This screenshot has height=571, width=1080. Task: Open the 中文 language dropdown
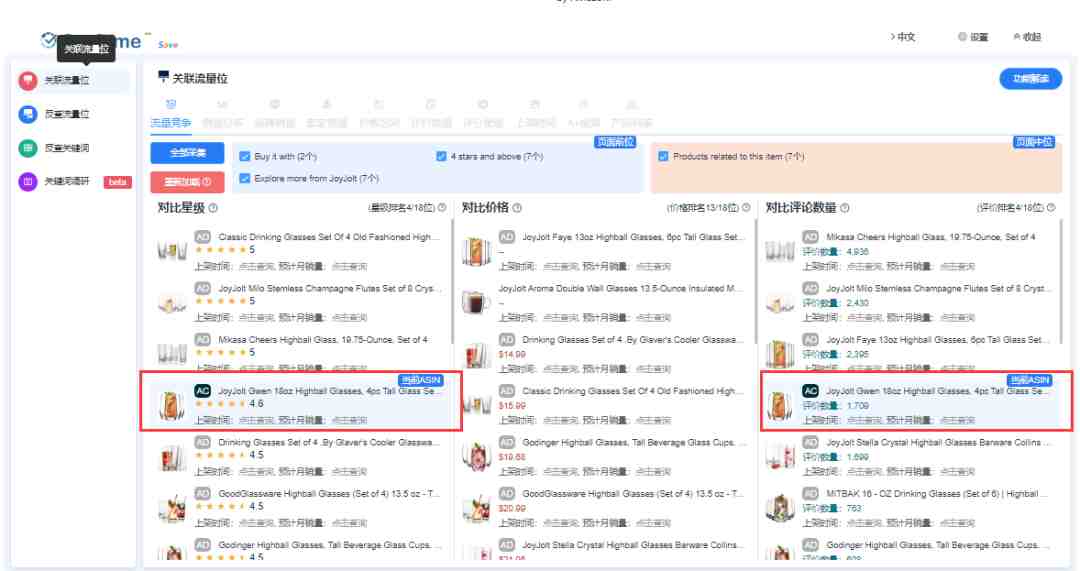[903, 37]
